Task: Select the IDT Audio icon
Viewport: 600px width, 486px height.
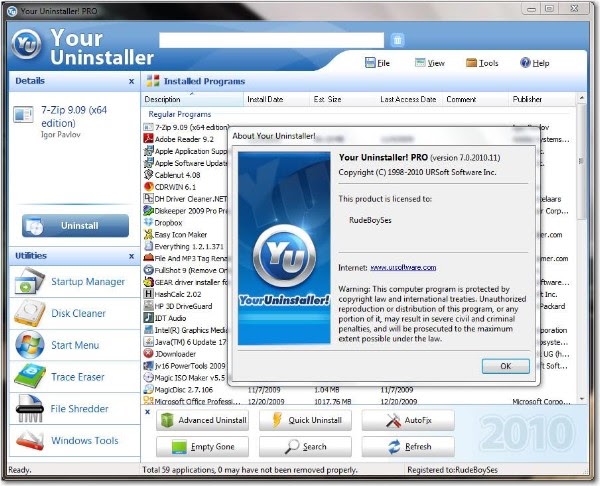Action: click(x=148, y=318)
